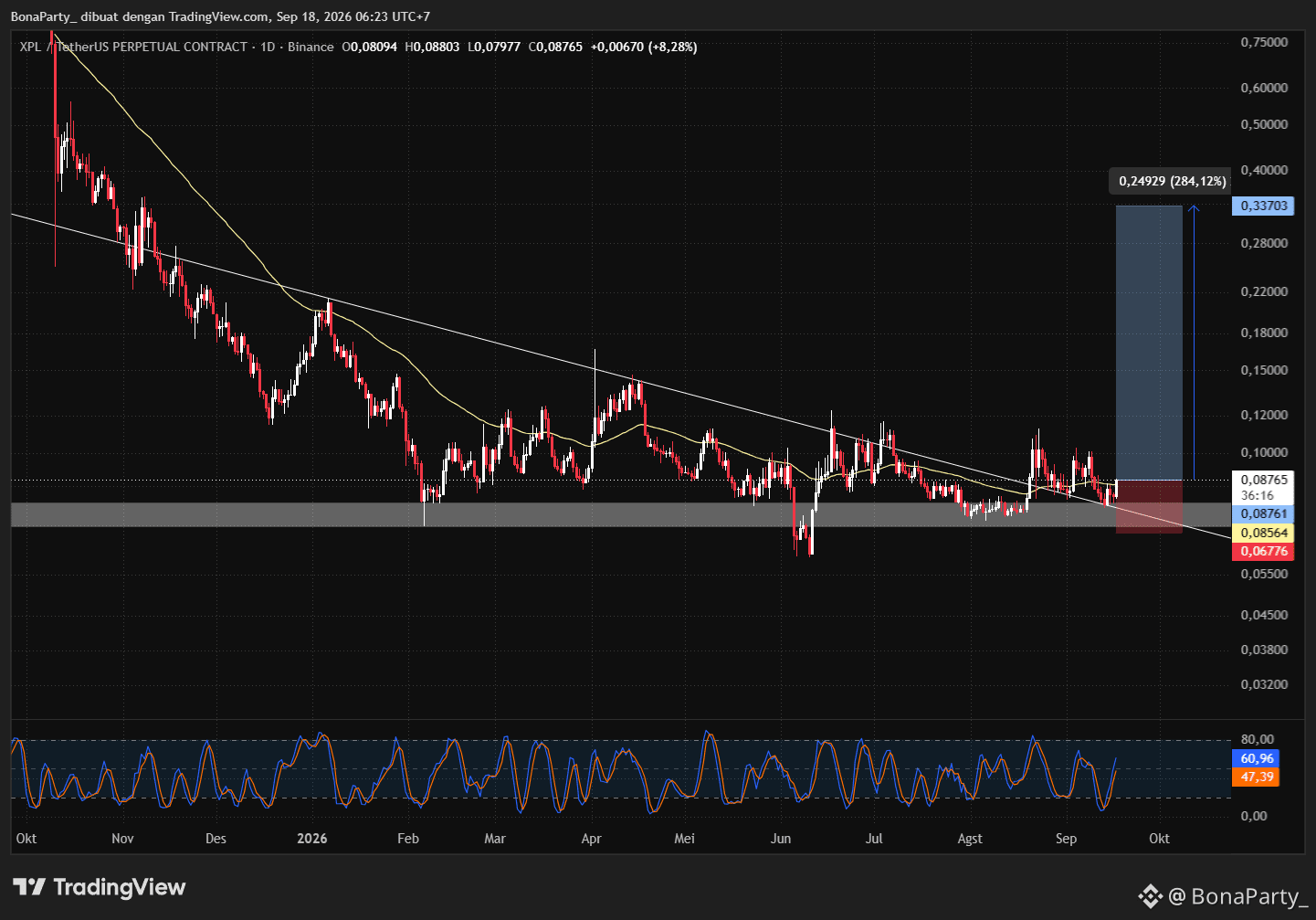1316x920 pixels.
Task: Select the 0,24929 (284,12%) profit tooltip
Action: point(1172,181)
